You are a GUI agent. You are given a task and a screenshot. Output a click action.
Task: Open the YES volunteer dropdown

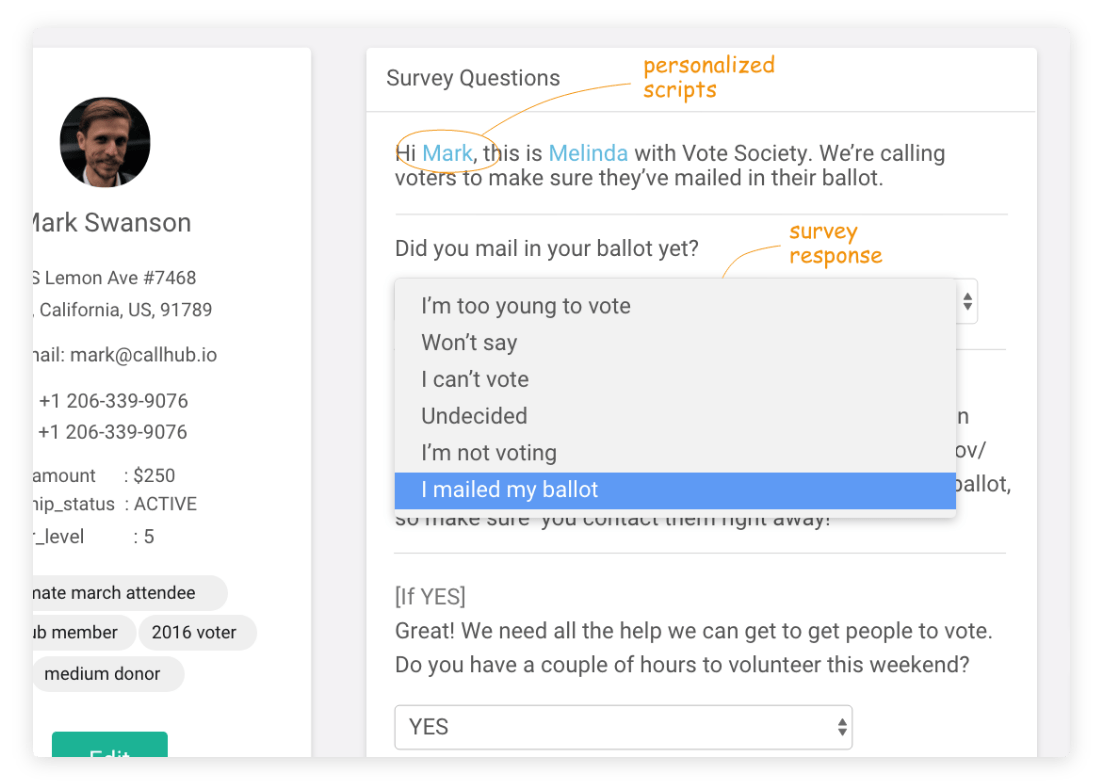(623, 727)
